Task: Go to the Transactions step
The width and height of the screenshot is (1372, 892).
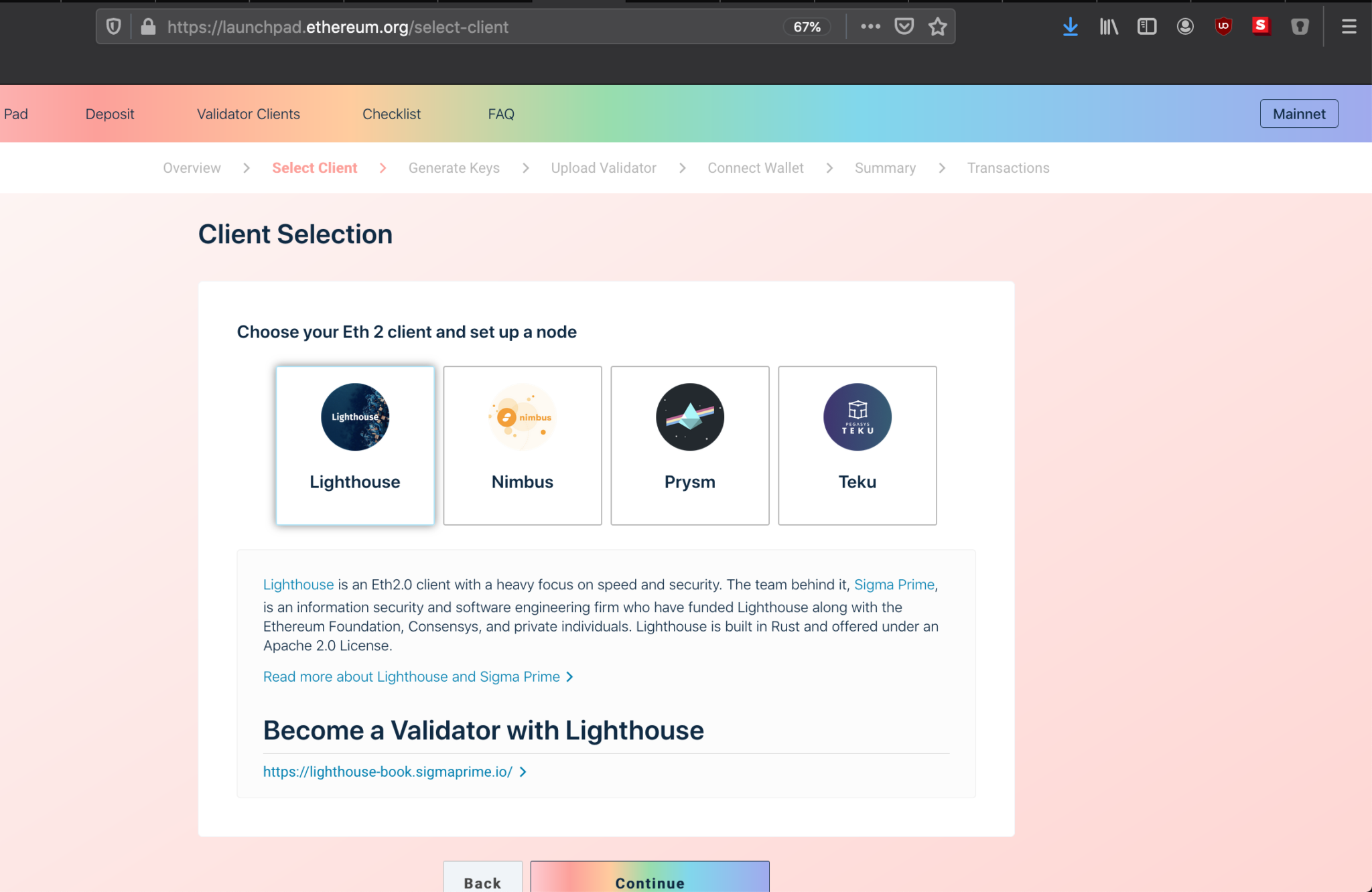Action: (x=1008, y=168)
